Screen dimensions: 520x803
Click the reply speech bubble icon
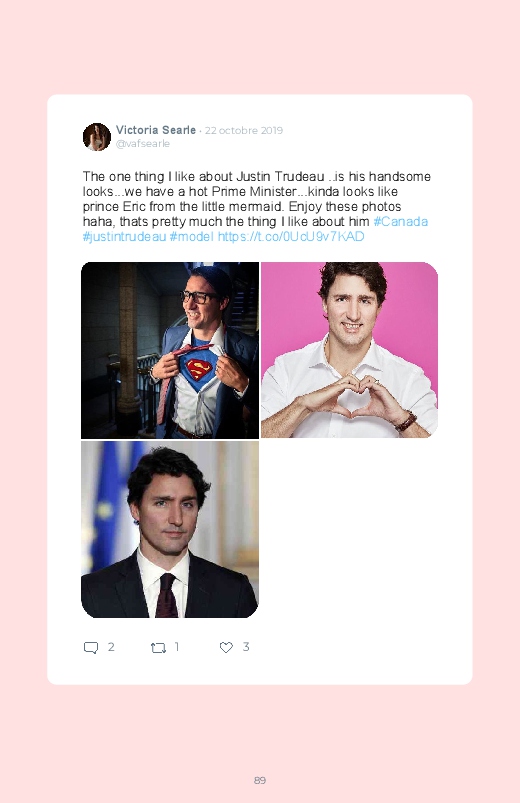tap(91, 648)
